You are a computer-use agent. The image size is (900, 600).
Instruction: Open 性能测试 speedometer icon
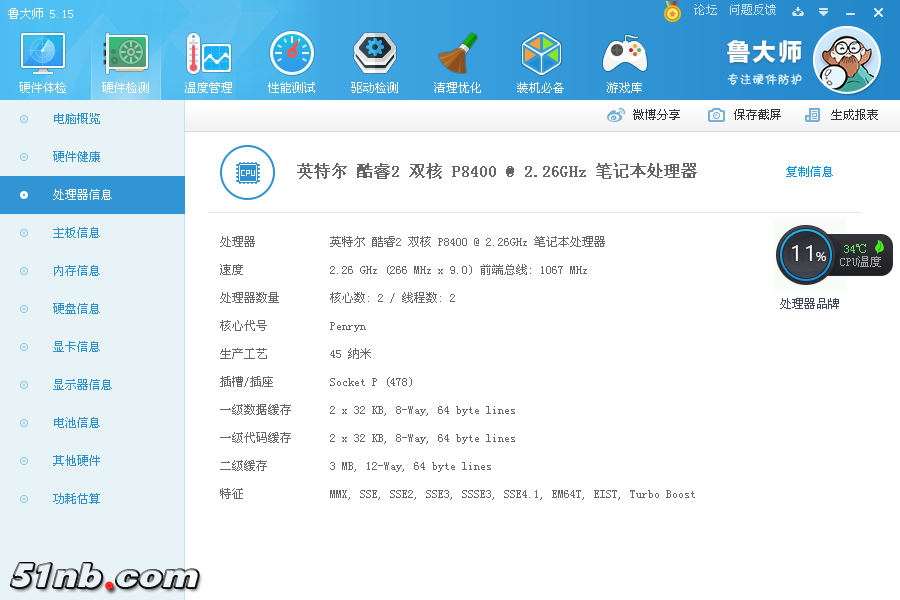click(291, 54)
